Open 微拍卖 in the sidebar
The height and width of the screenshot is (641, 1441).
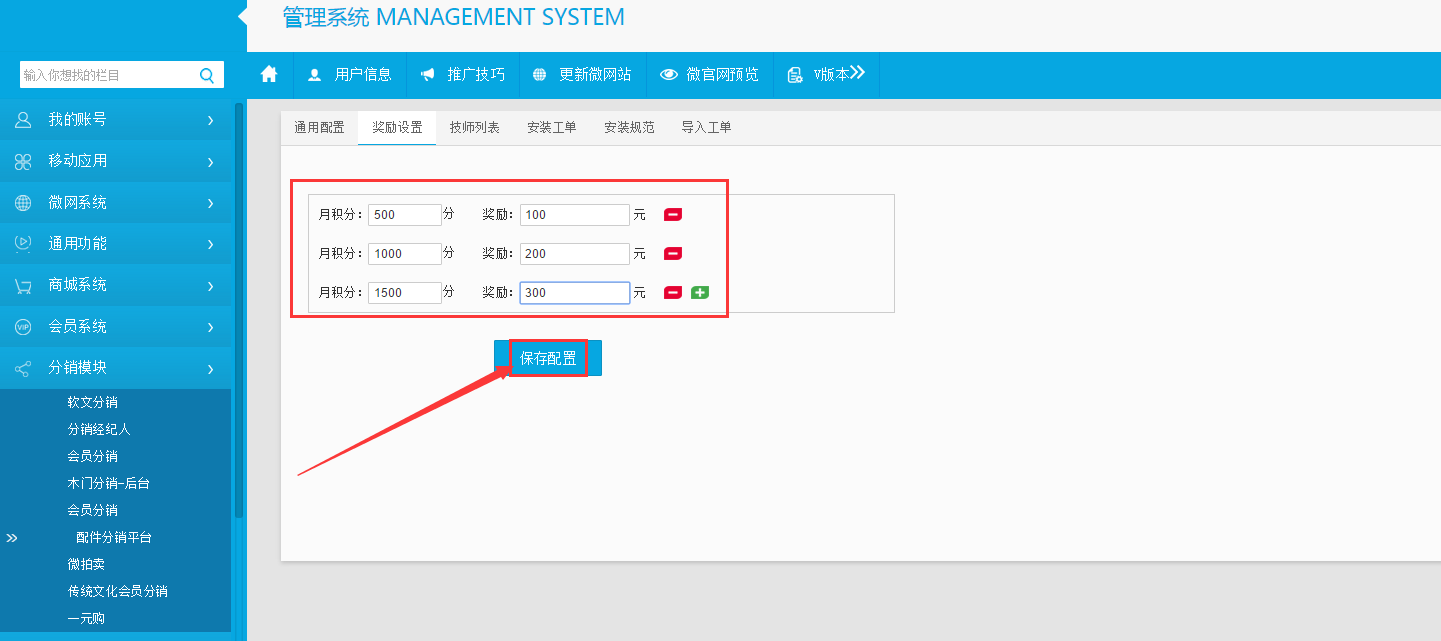point(86,564)
